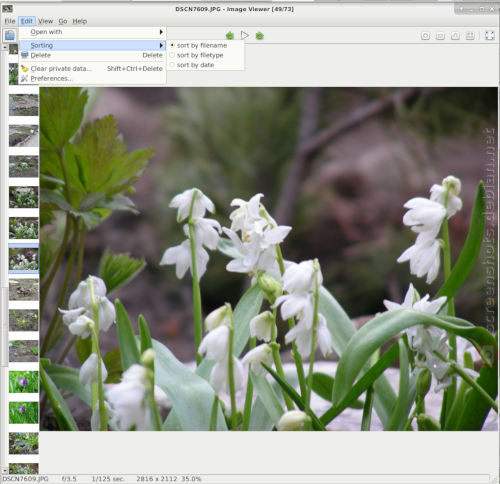This screenshot has height=484, width=500.
Task: Go to next image with green right arrow
Action: point(260,35)
